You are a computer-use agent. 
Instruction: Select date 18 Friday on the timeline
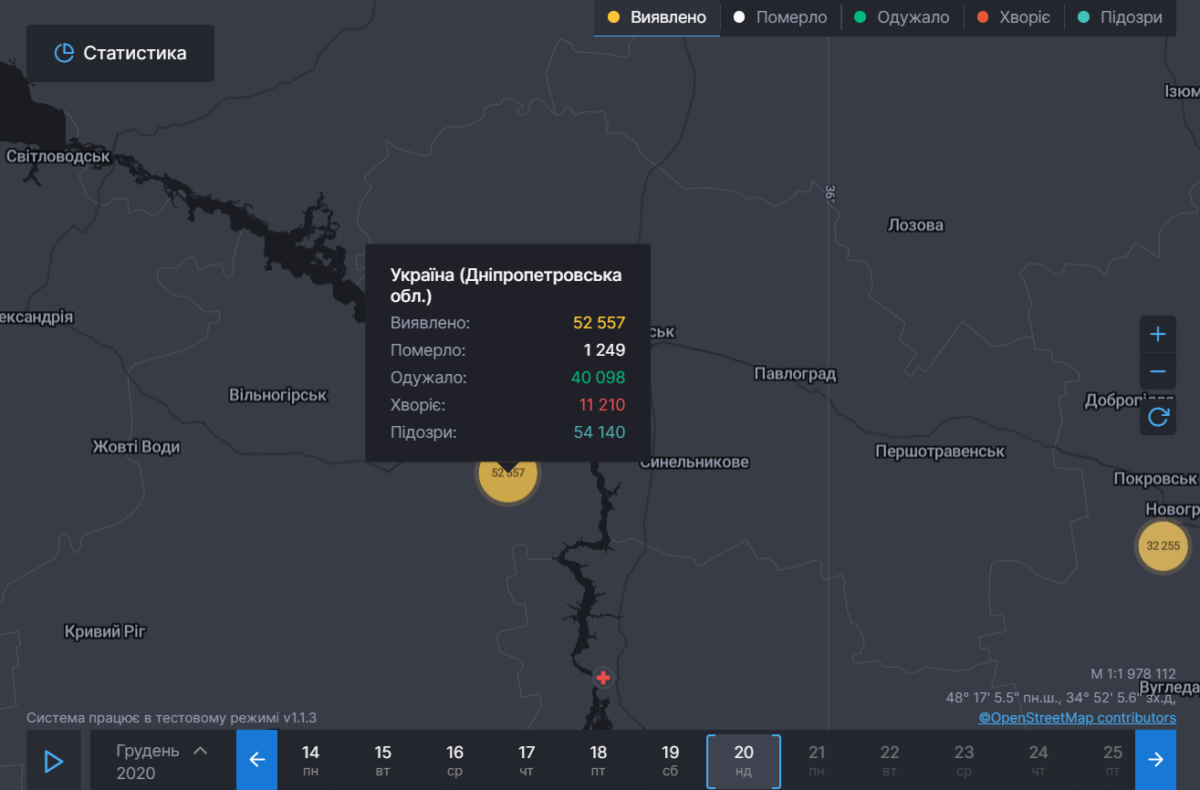[x=598, y=761]
